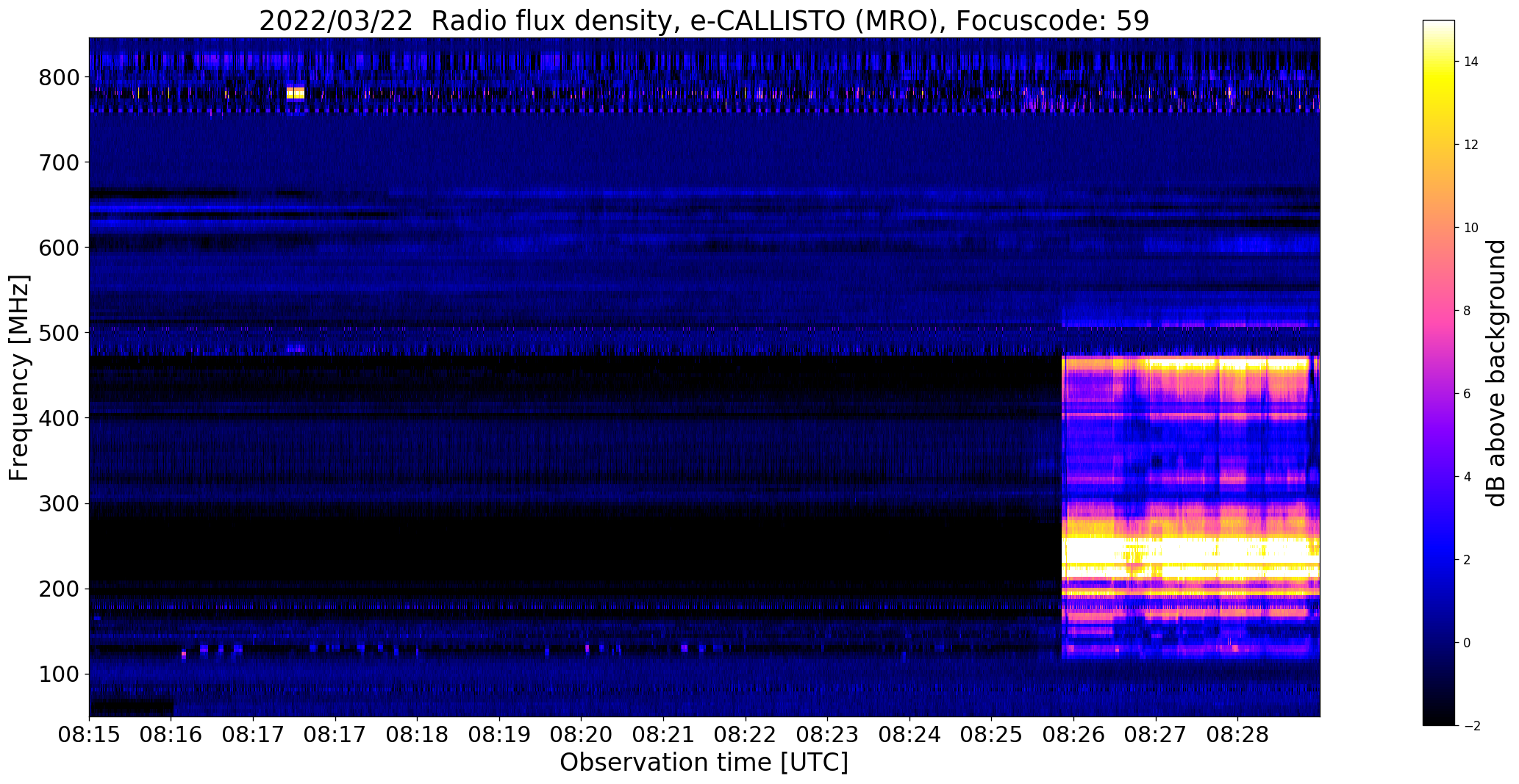
Task: Click the colorbar gradient strip
Action: coord(1438,373)
